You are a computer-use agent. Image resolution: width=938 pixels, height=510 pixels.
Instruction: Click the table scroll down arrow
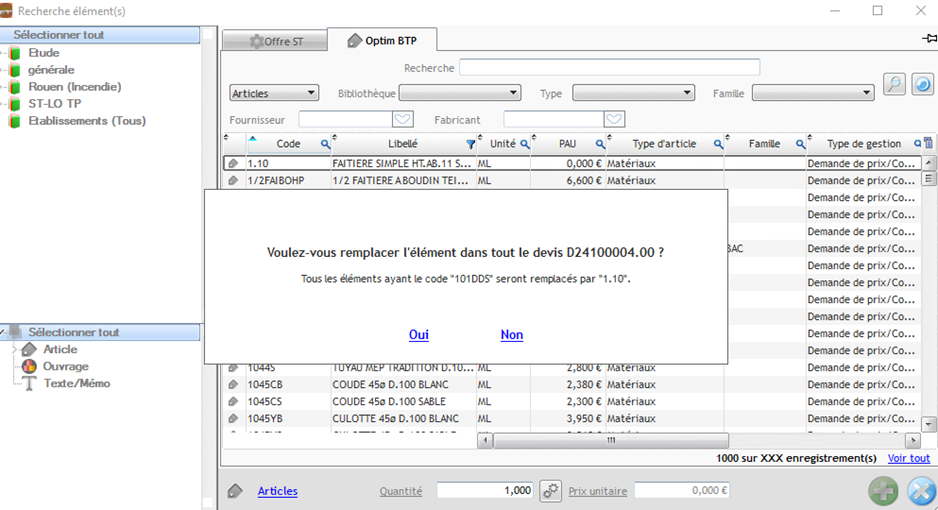[x=928, y=424]
